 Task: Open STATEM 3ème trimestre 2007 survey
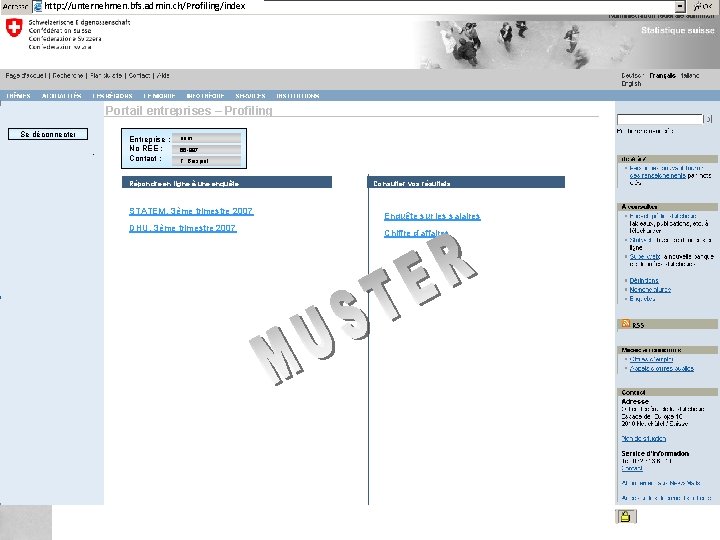191,211
